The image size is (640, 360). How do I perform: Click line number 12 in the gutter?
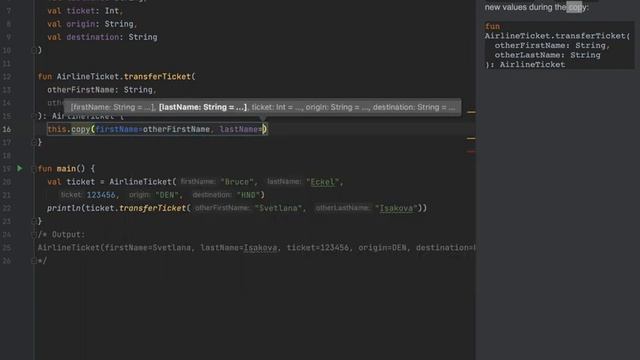point(7,77)
